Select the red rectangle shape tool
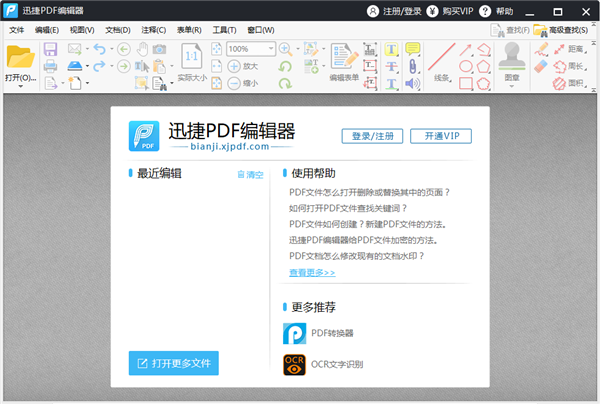 466,83
